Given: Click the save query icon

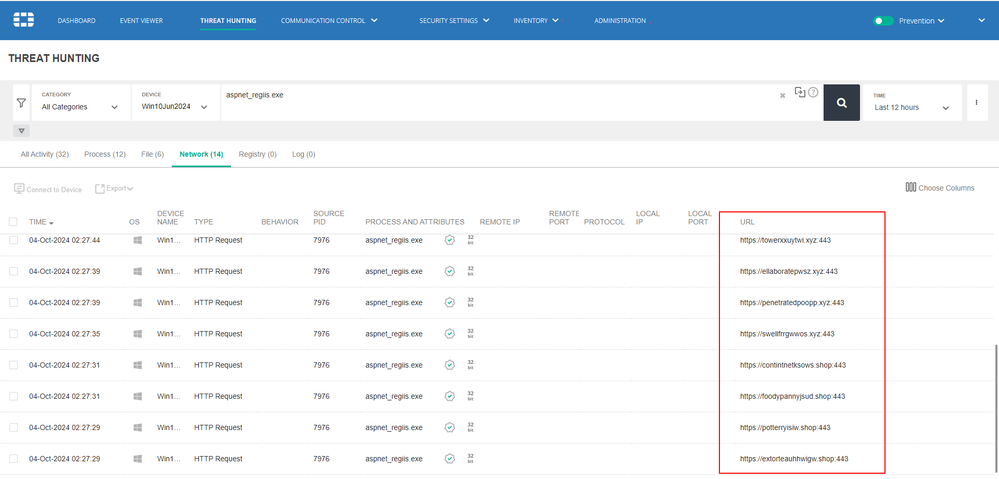Looking at the screenshot, I should [799, 92].
